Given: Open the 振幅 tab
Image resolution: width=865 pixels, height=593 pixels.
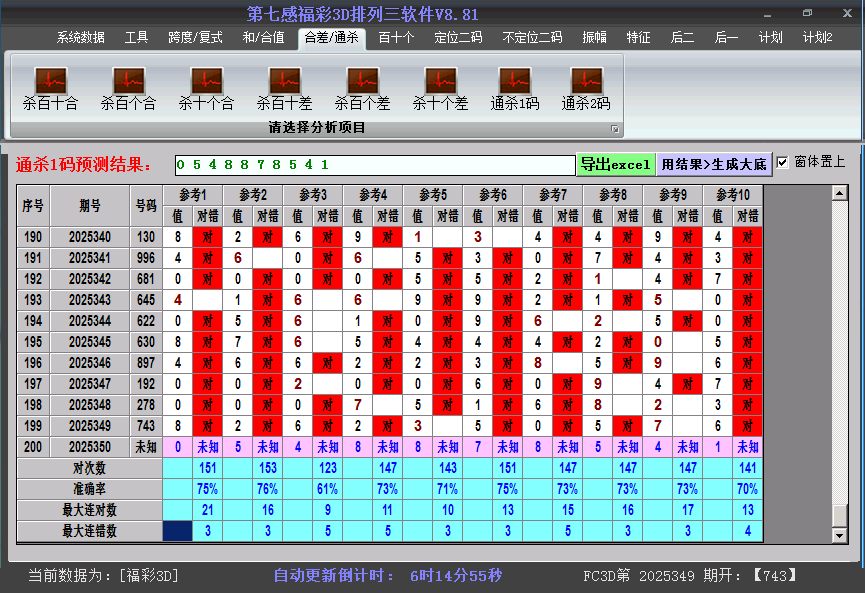Looking at the screenshot, I should pos(595,38).
